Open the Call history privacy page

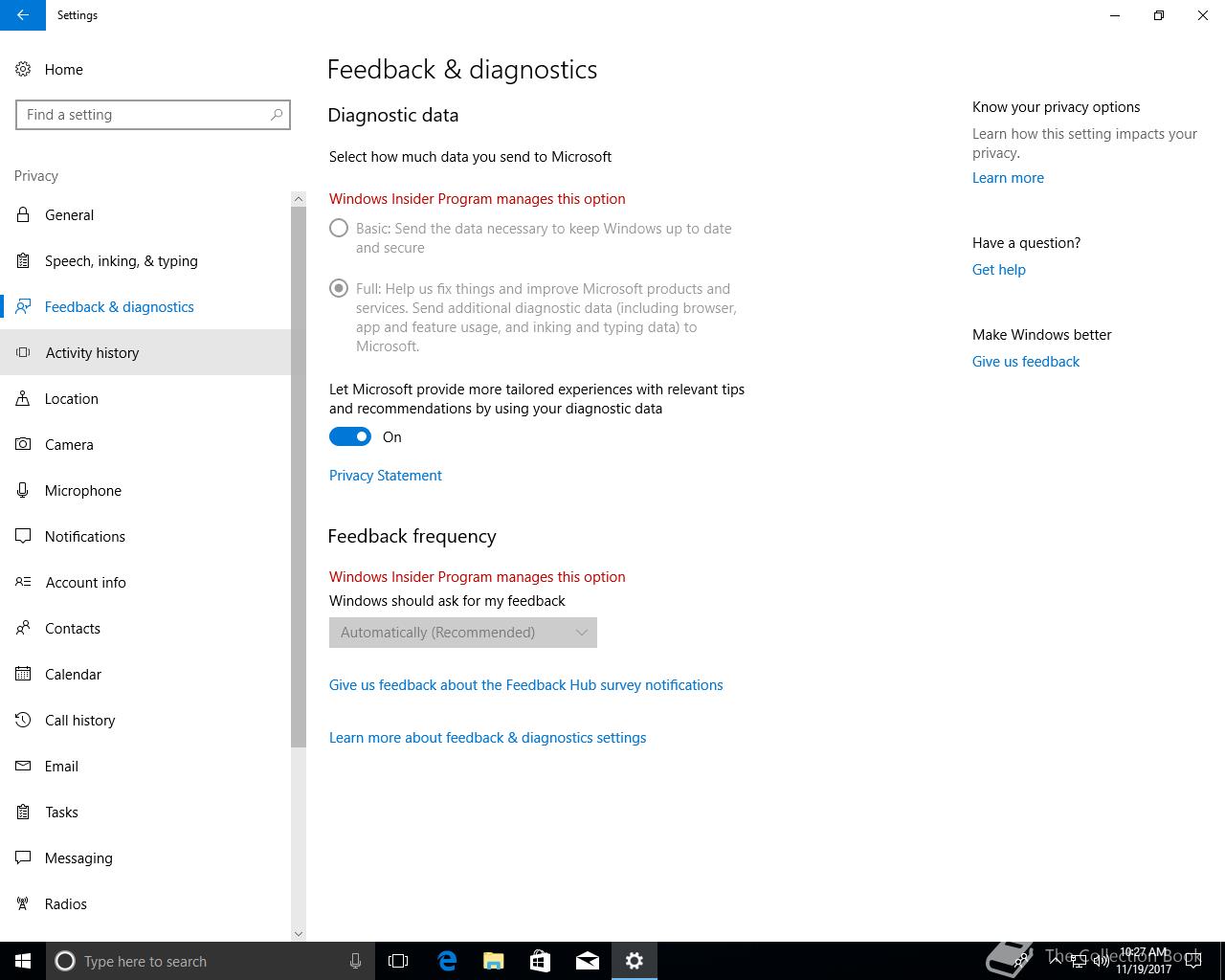pyautogui.click(x=145, y=720)
